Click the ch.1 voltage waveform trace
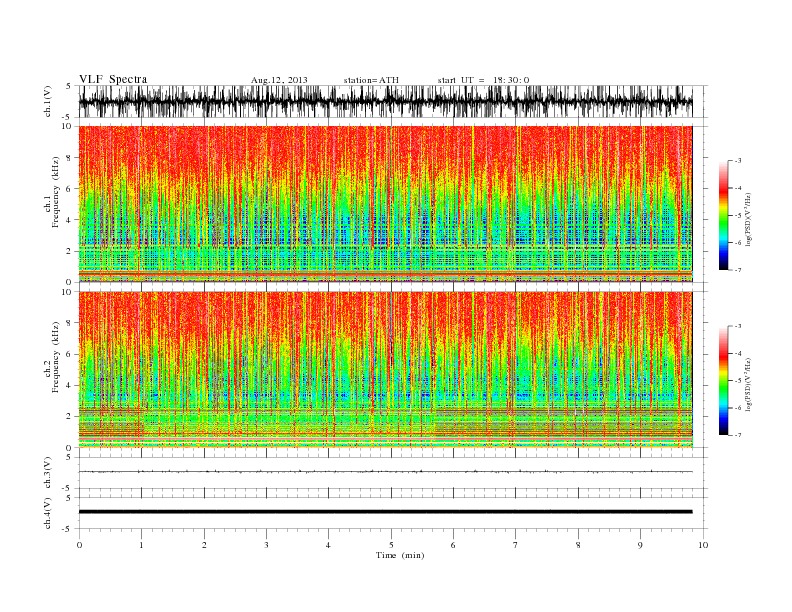792x612 pixels. point(385,101)
